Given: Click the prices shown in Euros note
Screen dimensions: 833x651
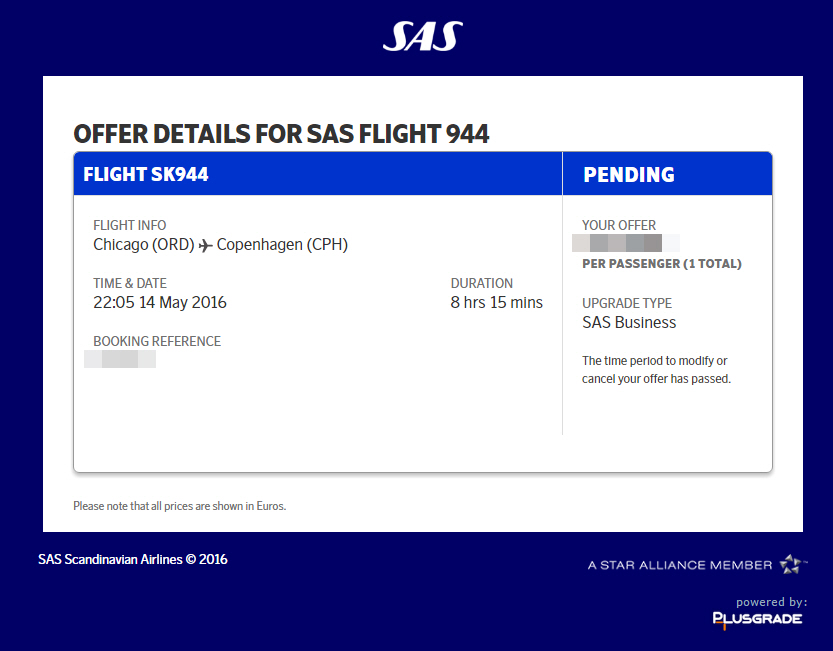Looking at the screenshot, I should (x=179, y=506).
